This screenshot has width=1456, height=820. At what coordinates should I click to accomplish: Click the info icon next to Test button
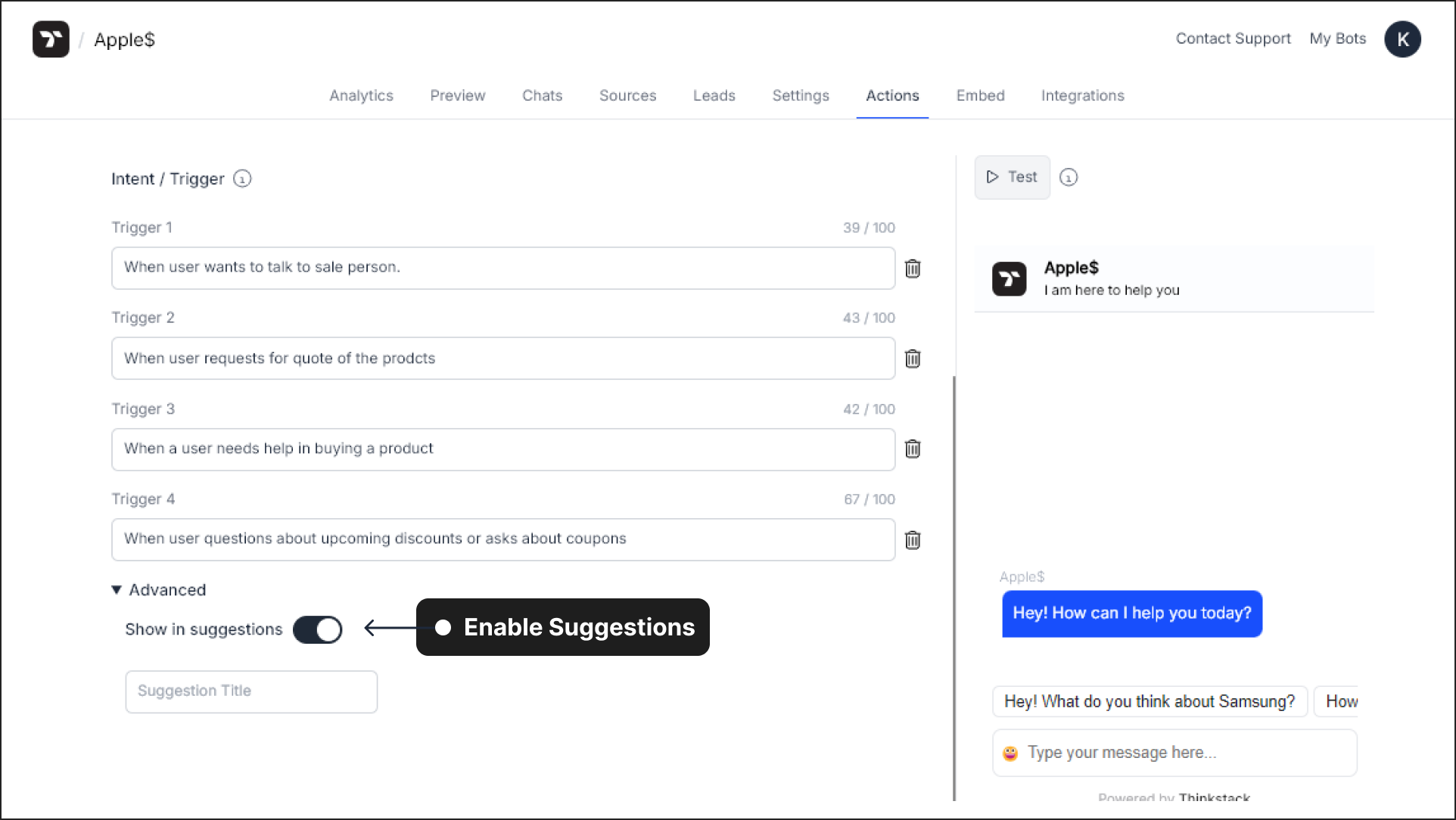[x=1067, y=178]
